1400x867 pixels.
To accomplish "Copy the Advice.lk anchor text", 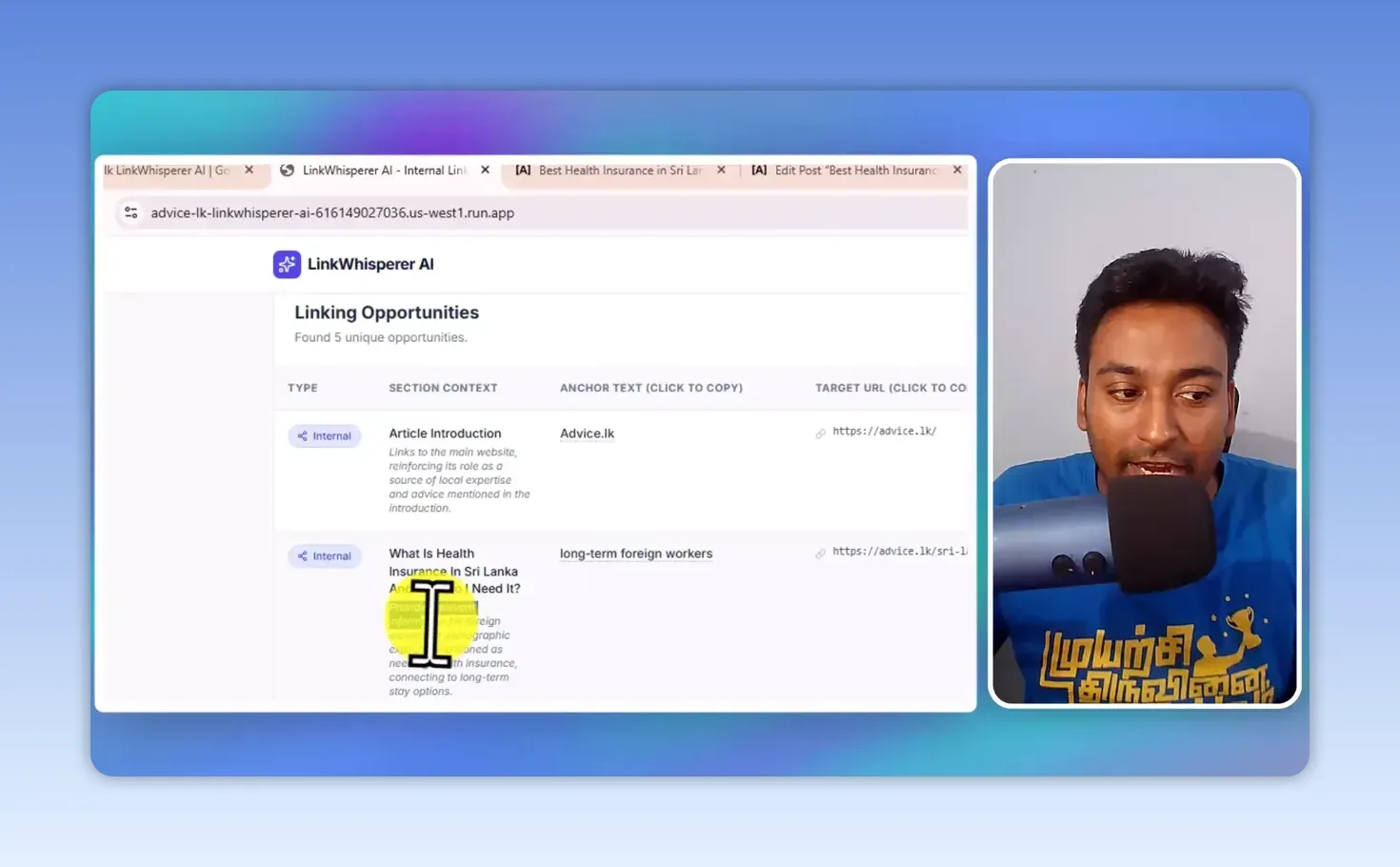I will [587, 433].
